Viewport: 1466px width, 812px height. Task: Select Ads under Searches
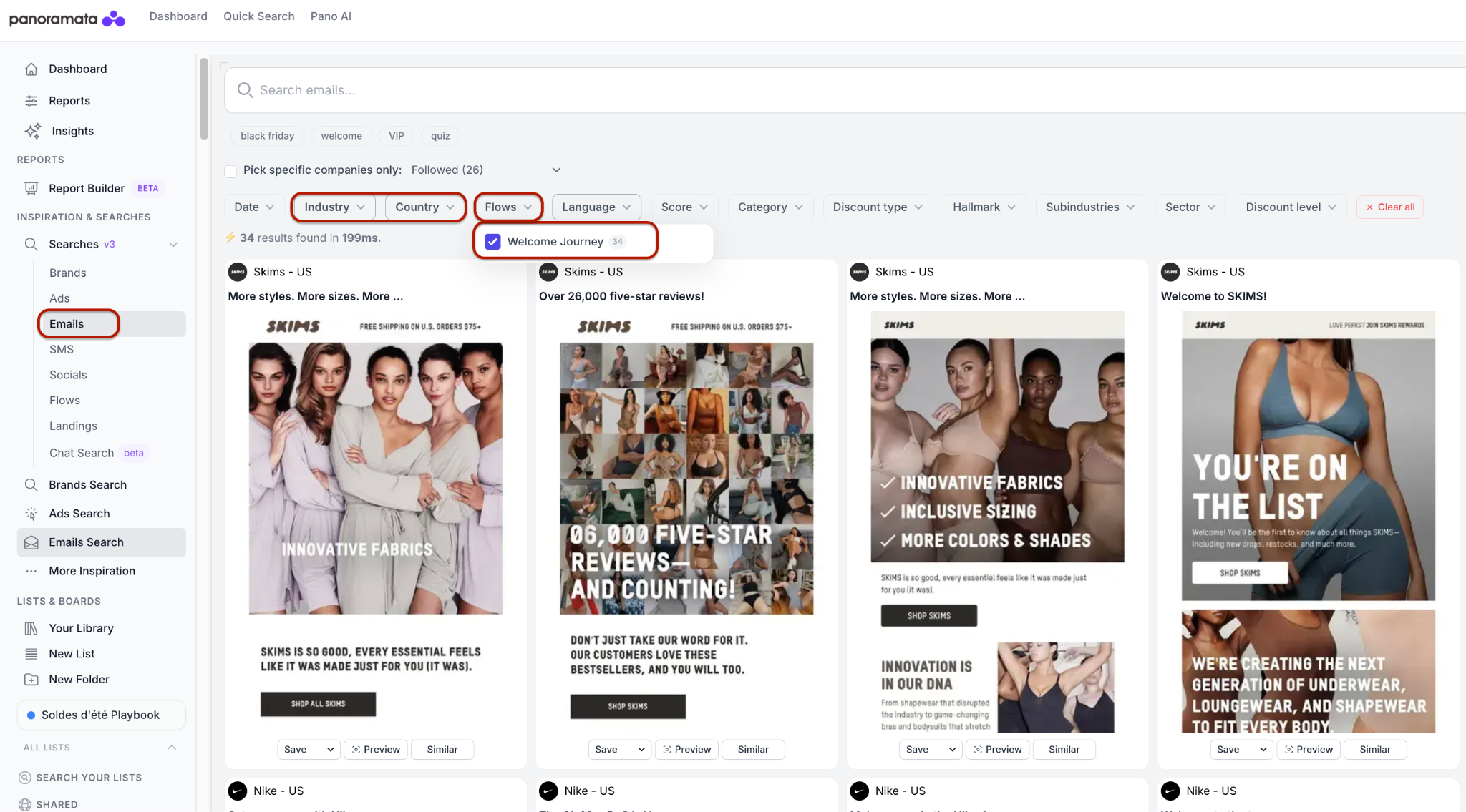coord(59,299)
